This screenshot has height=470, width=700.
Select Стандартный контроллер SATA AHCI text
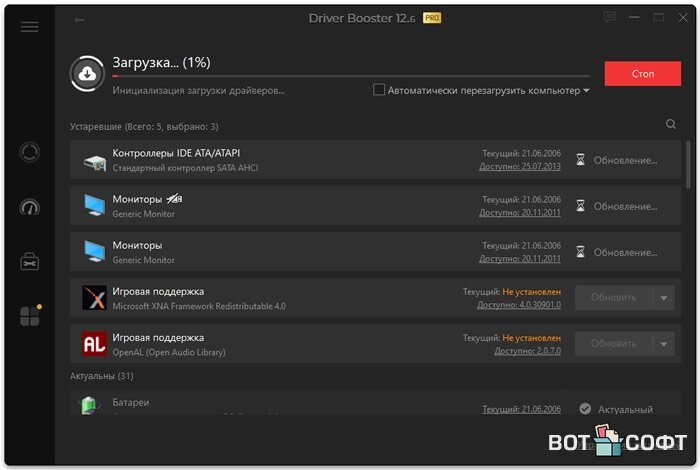point(185,168)
